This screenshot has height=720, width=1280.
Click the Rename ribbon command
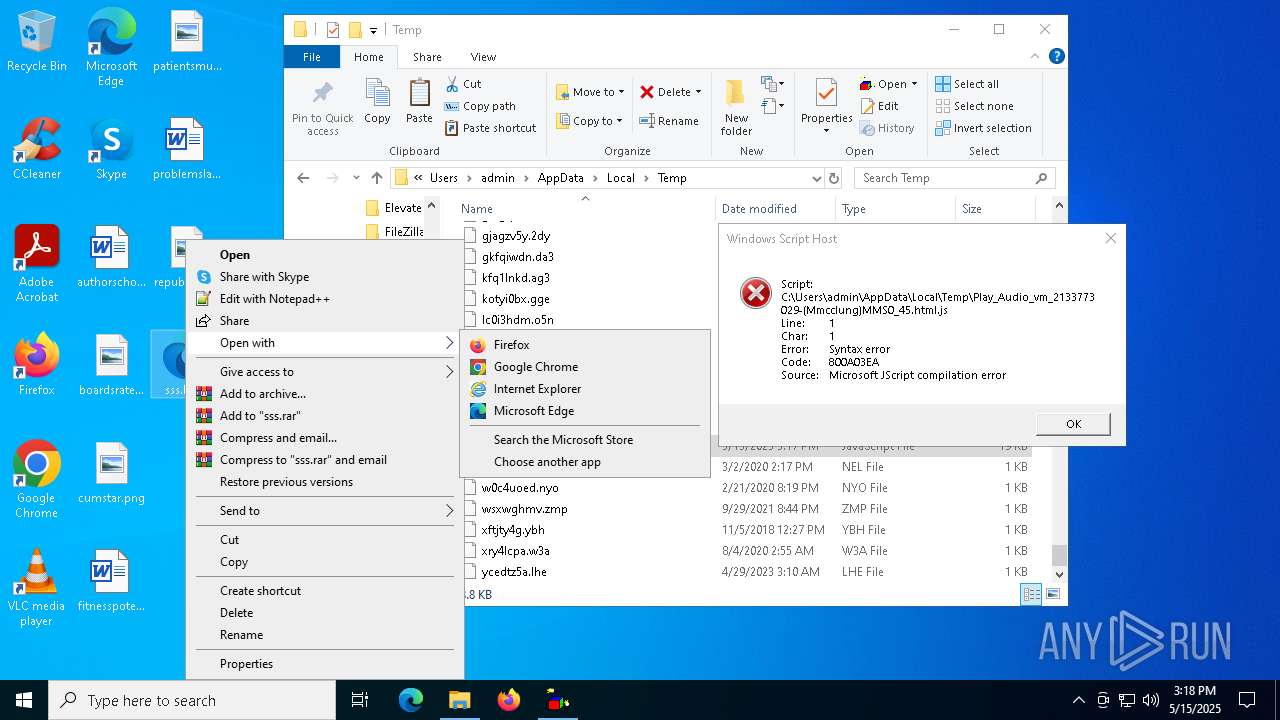669,121
